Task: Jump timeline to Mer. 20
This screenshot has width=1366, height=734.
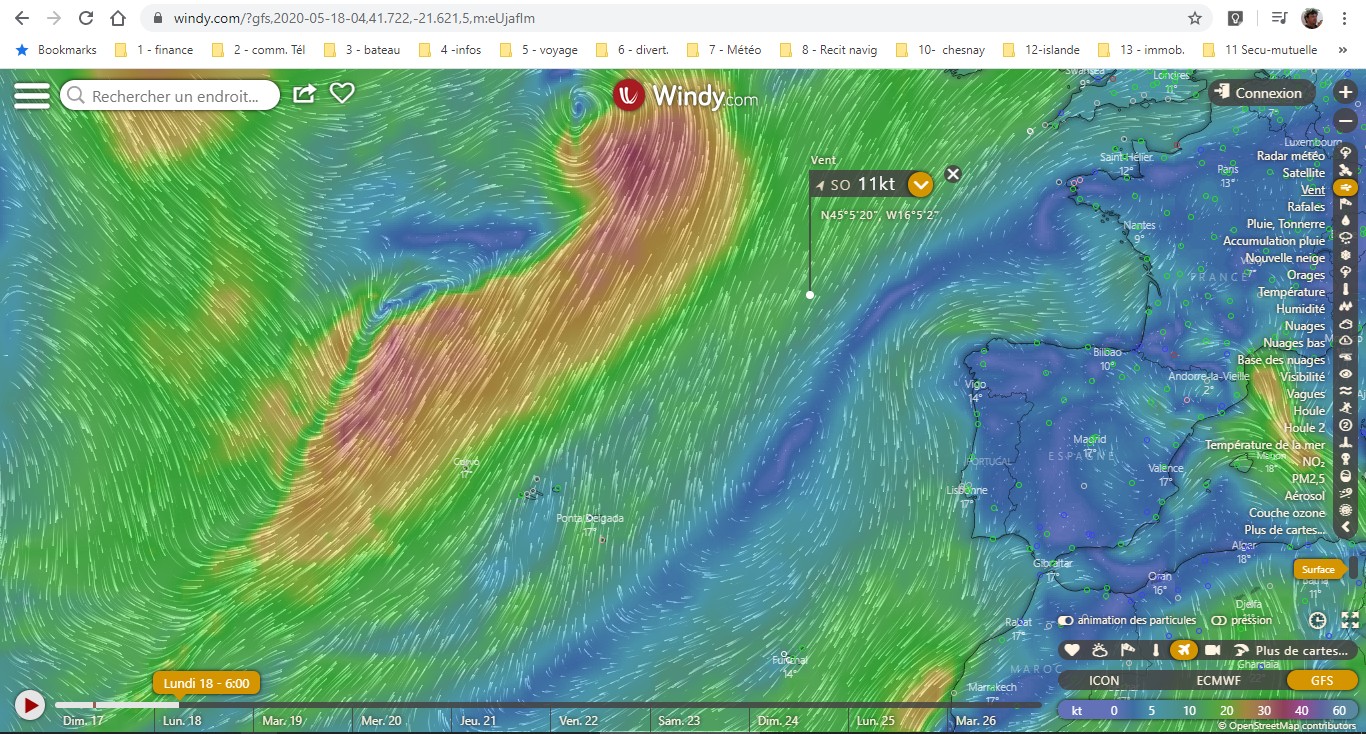Action: (x=381, y=720)
